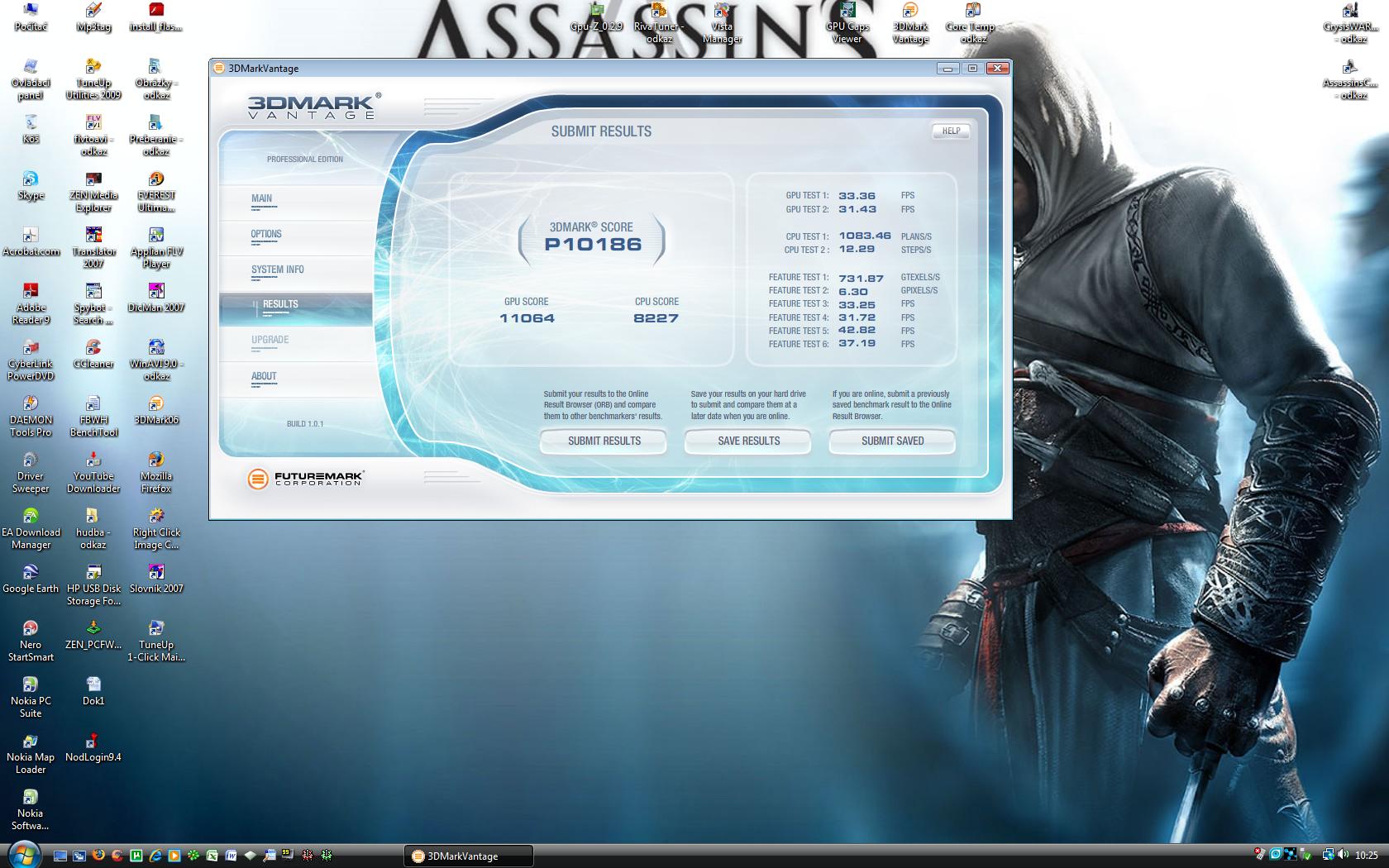This screenshot has height=868, width=1389.
Task: Open Nokia PC Suite icon
Action: coord(31,698)
